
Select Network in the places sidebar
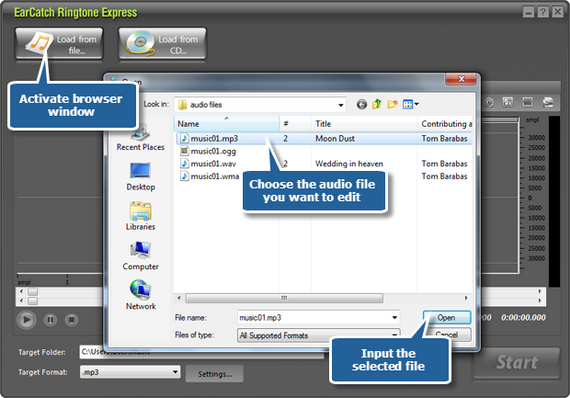point(141,295)
